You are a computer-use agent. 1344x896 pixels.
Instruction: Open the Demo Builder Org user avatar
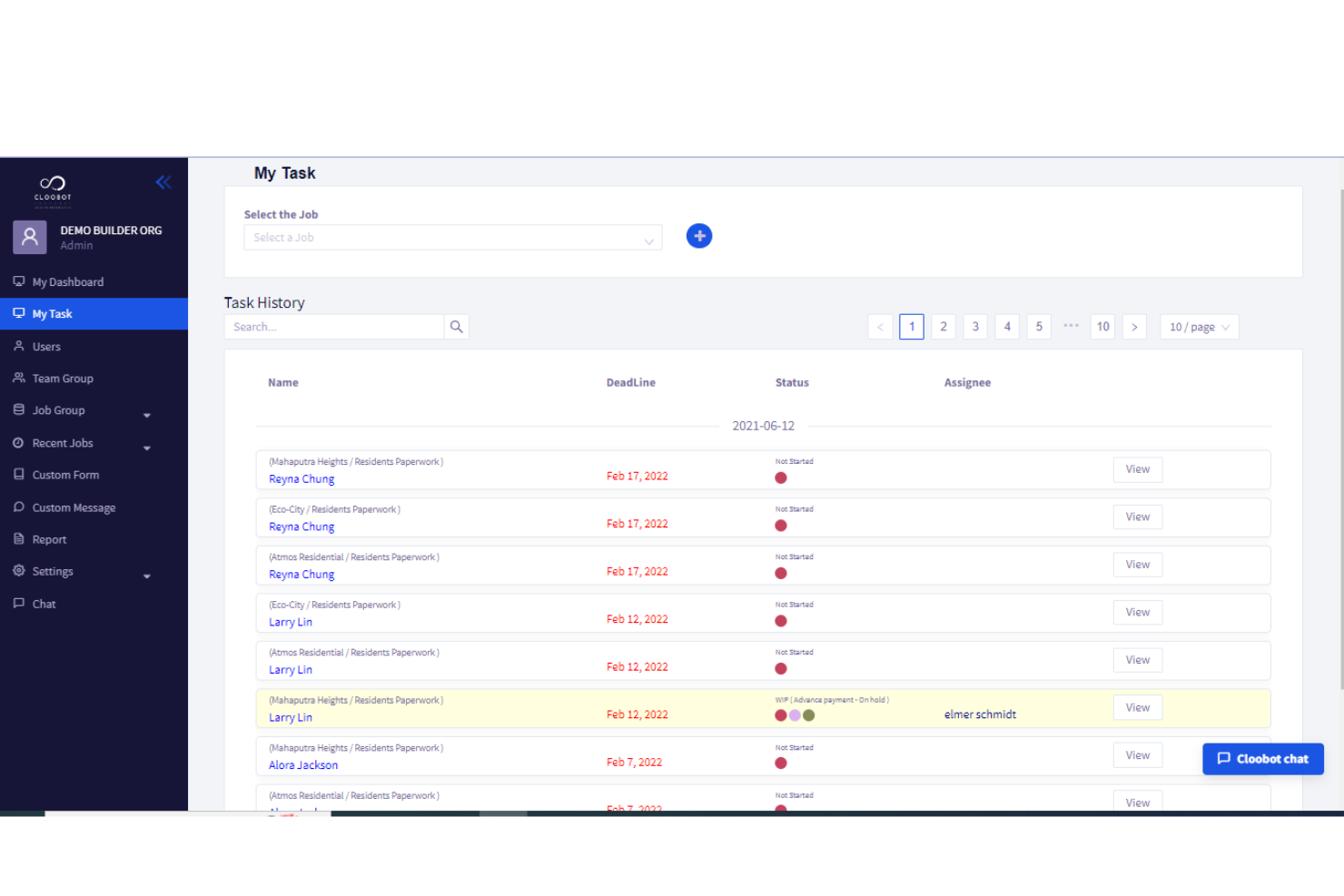pyautogui.click(x=30, y=237)
